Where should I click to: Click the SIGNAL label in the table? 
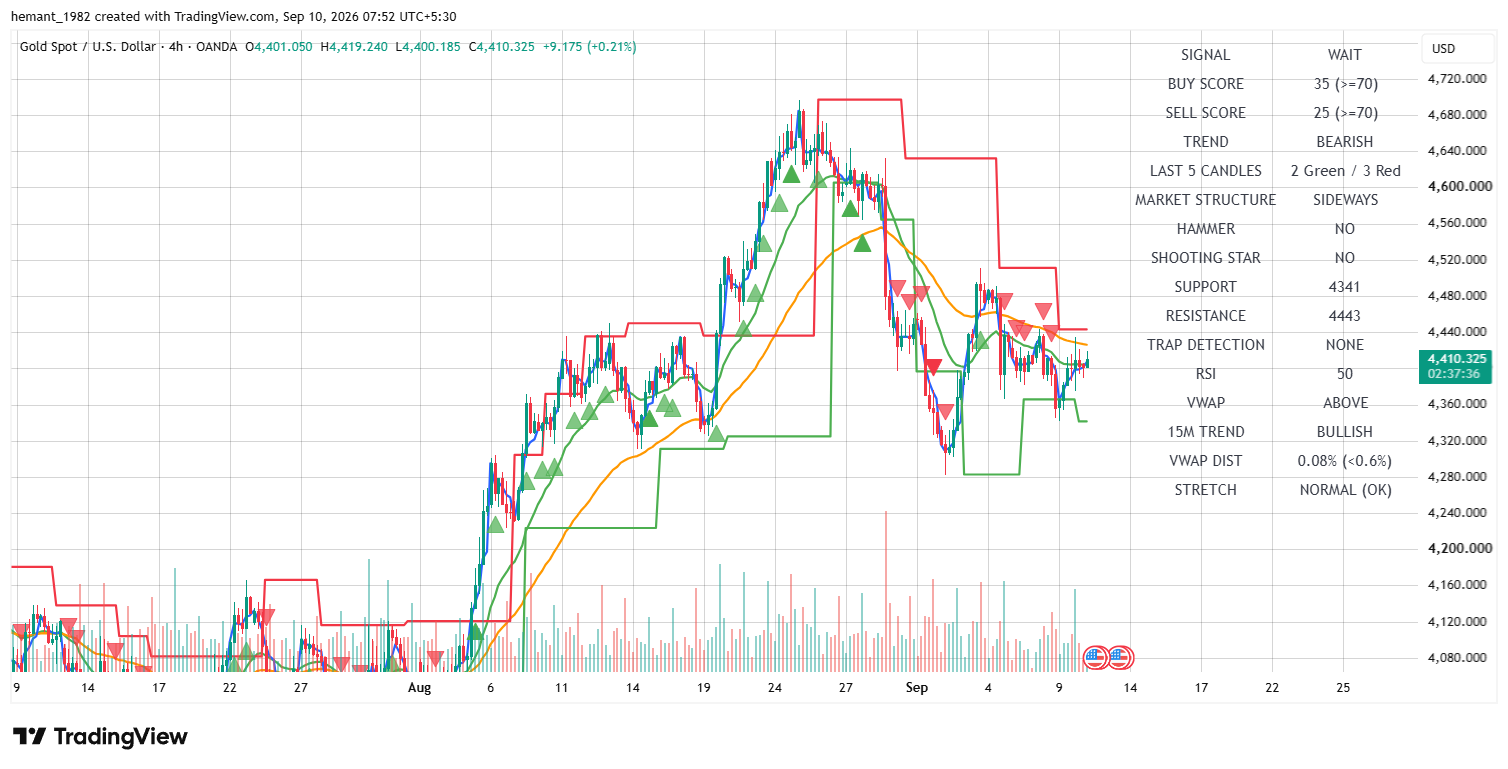click(1205, 55)
